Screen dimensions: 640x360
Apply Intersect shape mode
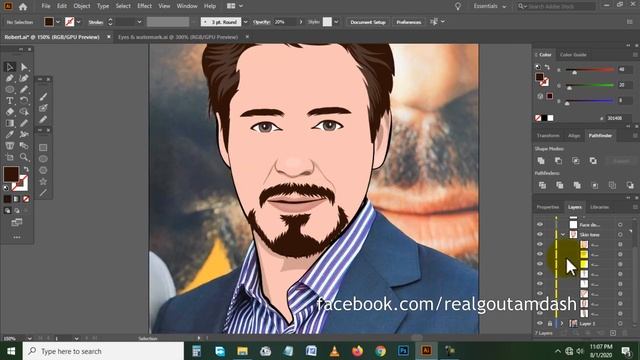pyautogui.click(x=576, y=161)
